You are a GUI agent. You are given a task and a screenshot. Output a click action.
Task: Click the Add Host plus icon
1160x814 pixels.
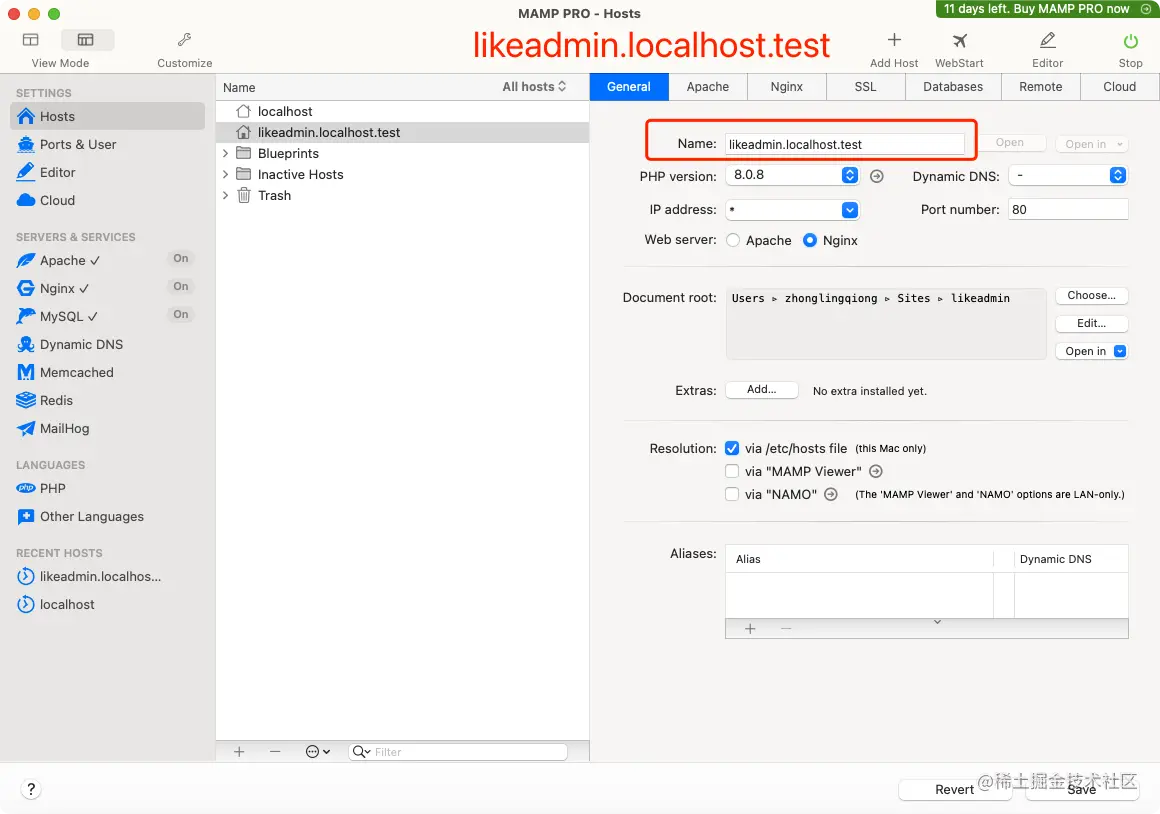894,40
